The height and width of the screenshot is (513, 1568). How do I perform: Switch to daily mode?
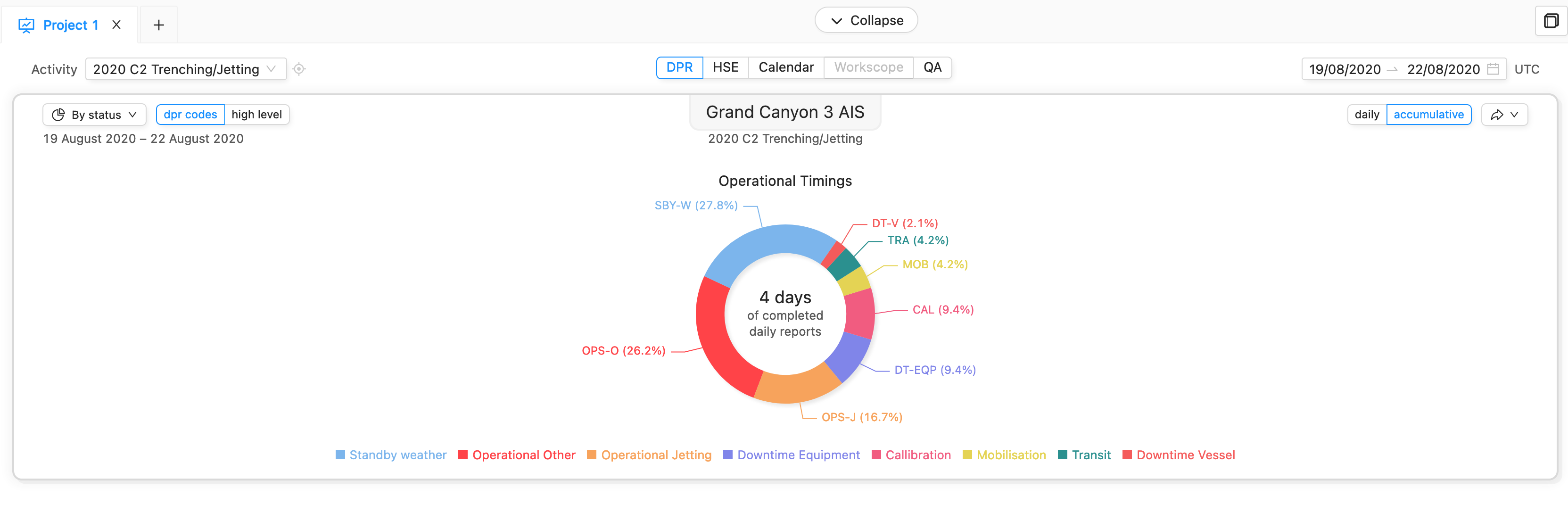tap(1367, 115)
